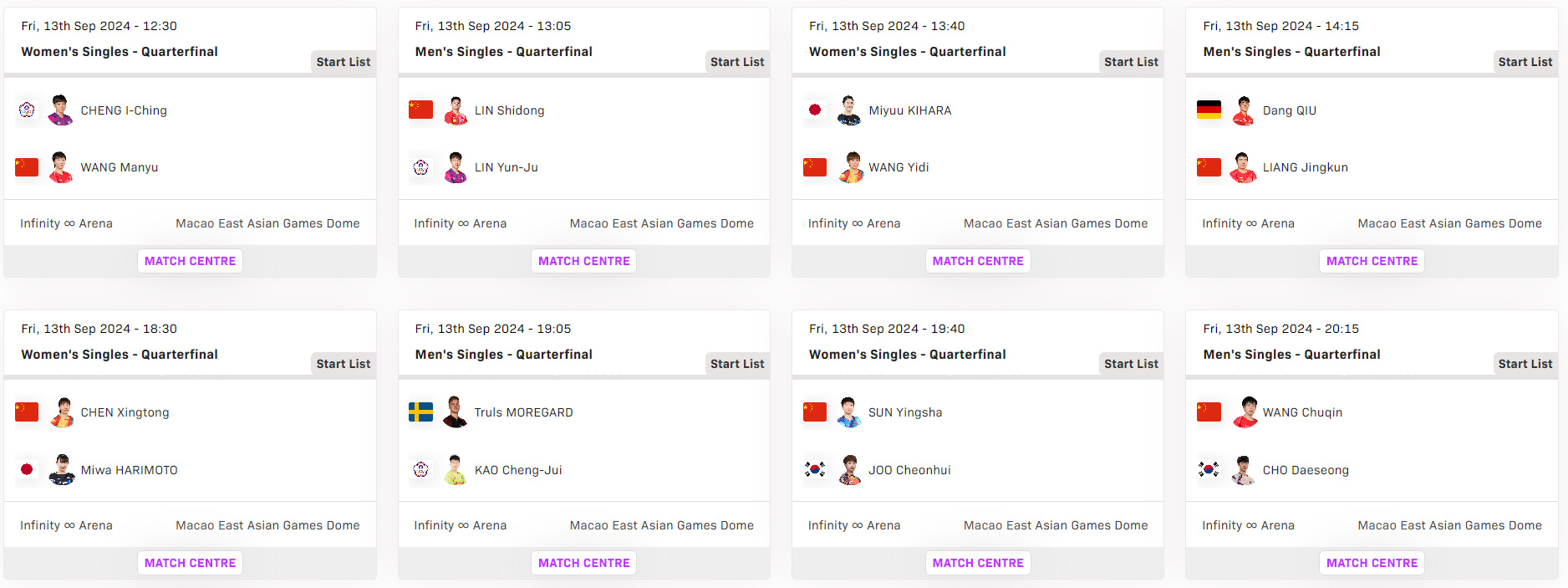Screen dimensions: 1568x588
Task: Click player name LIANG Jingkun
Action: point(1305,167)
